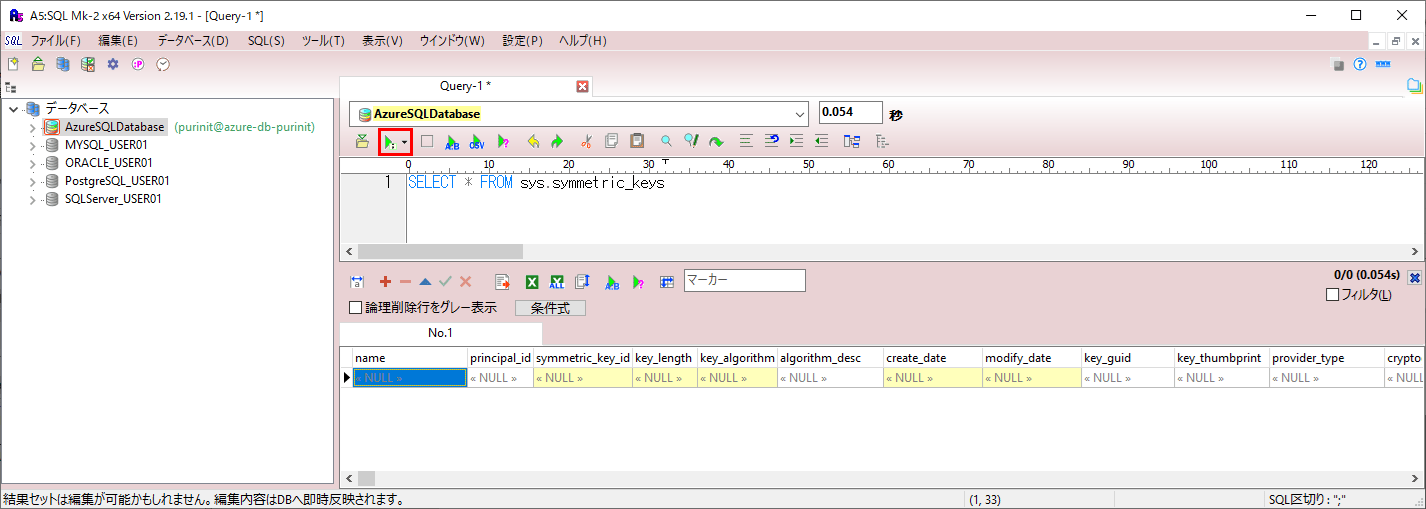Image resolution: width=1426 pixels, height=509 pixels.
Task: Click new document icon in main toolbar
Action: pyautogui.click(x=14, y=64)
